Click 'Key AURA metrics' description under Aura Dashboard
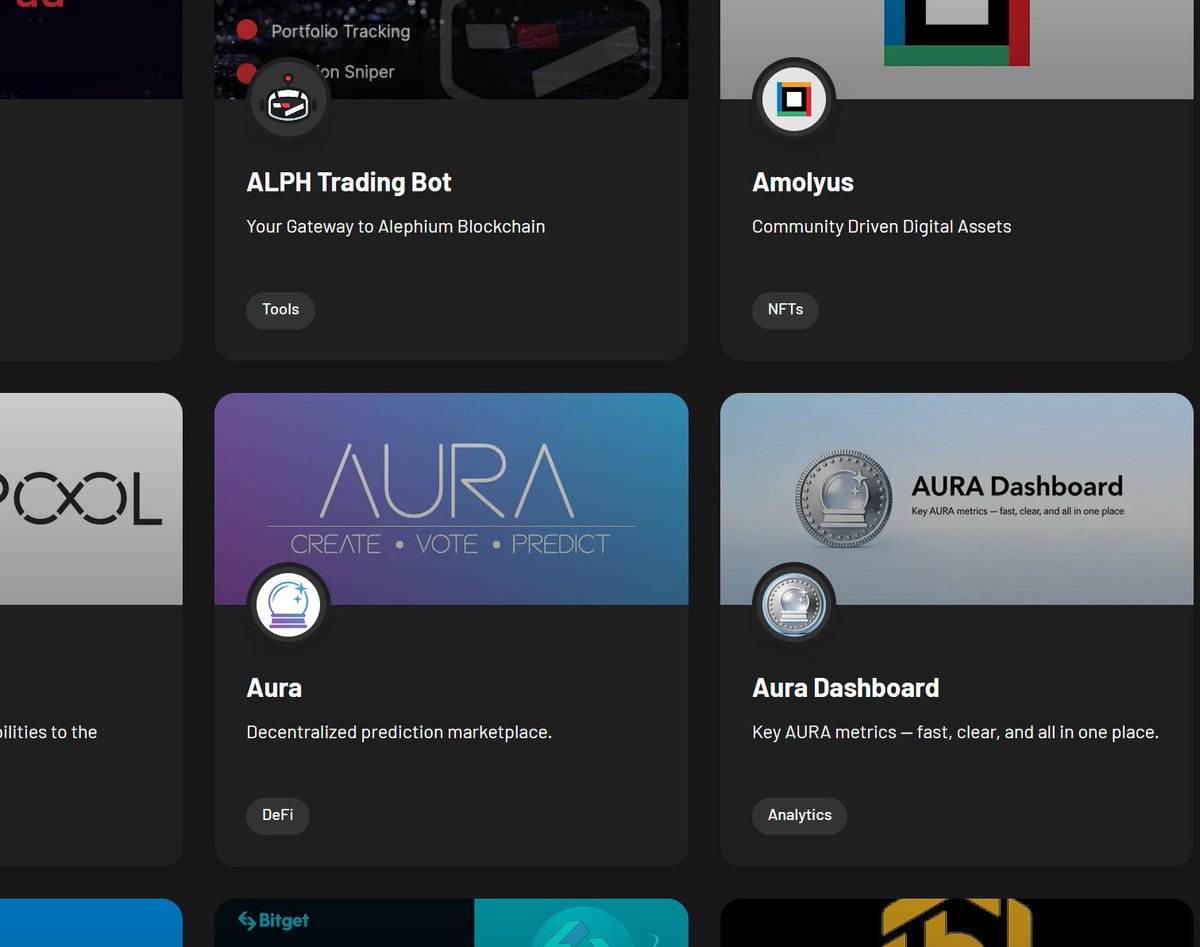The height and width of the screenshot is (947, 1200). (x=955, y=733)
